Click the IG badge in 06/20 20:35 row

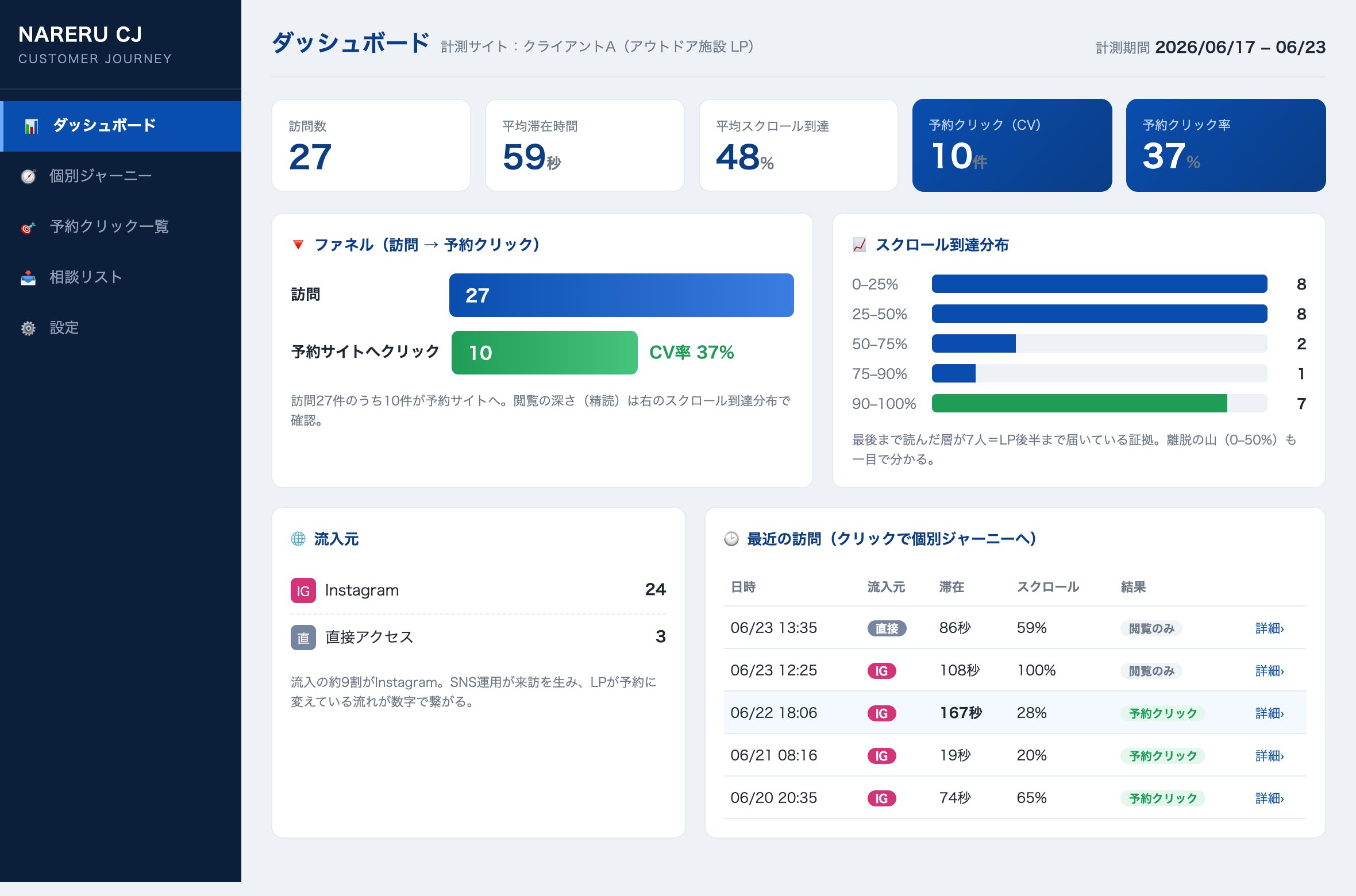pos(881,798)
